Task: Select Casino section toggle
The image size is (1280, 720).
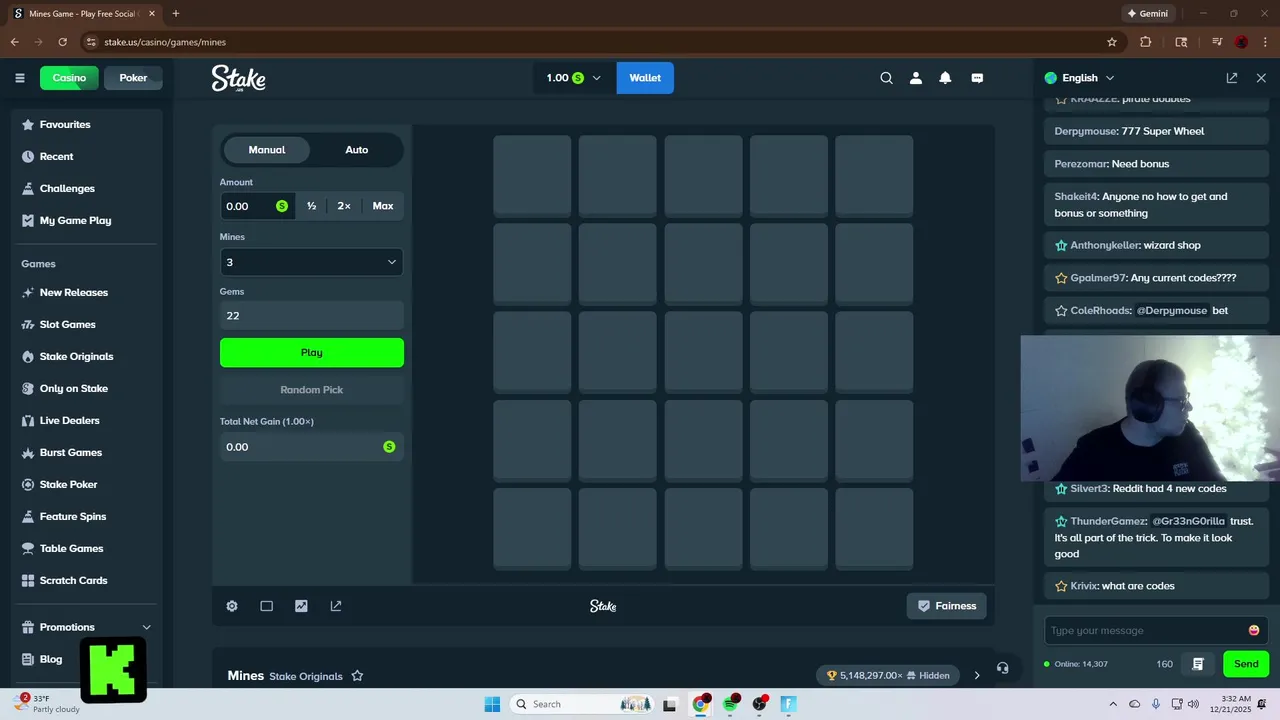Action: click(x=69, y=78)
